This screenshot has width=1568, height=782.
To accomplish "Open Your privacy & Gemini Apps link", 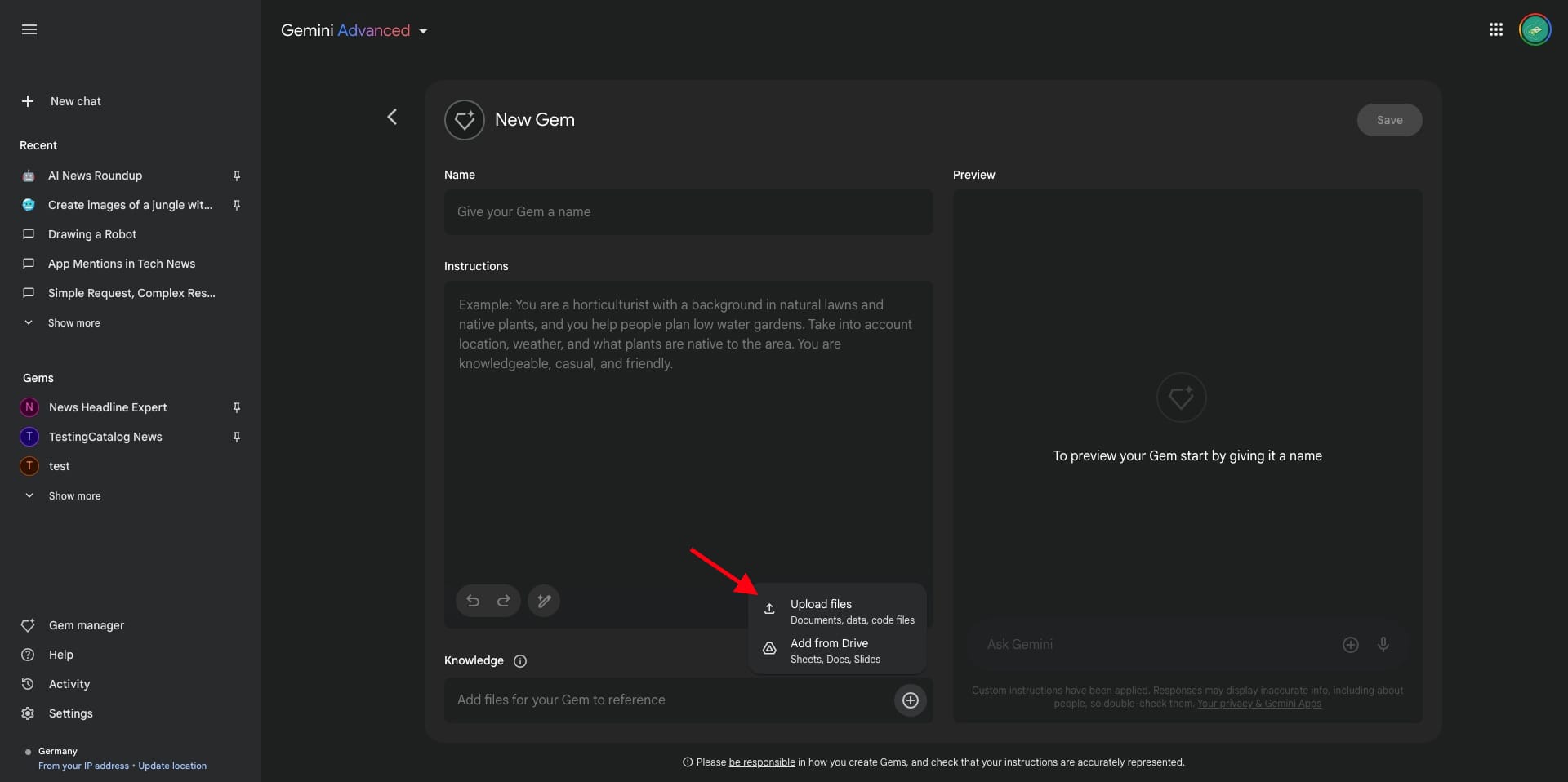I will coord(1259,704).
